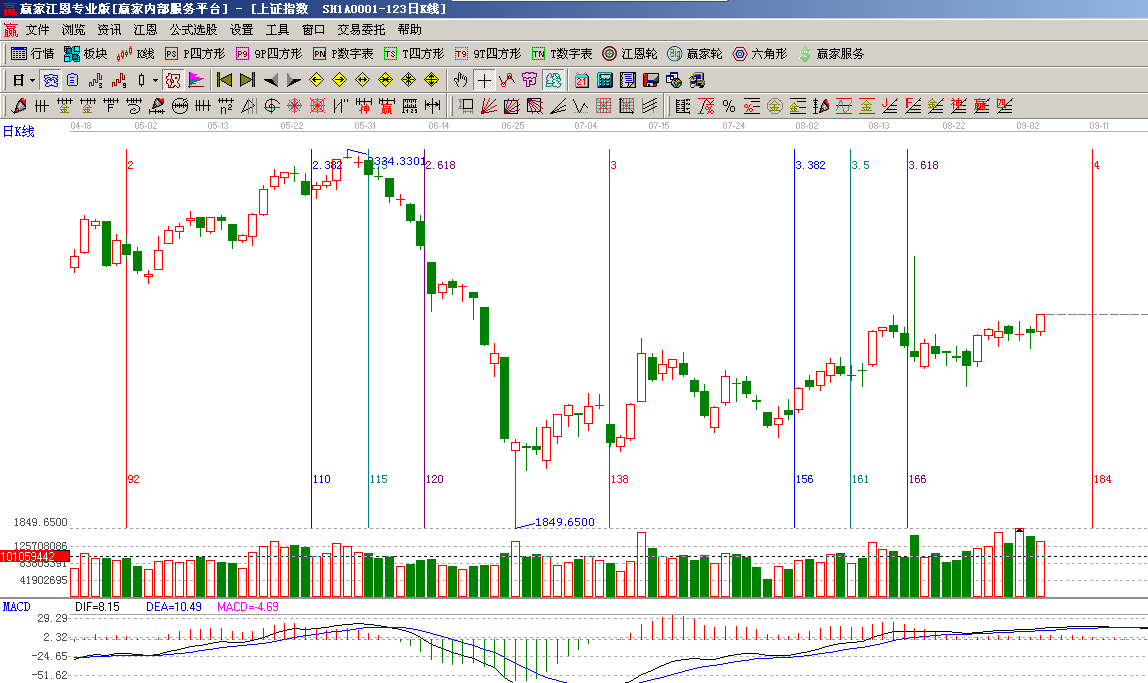The image size is (1148, 683).
Task: Toggle the pressed green 线 toolbar button
Action: [x=553, y=80]
